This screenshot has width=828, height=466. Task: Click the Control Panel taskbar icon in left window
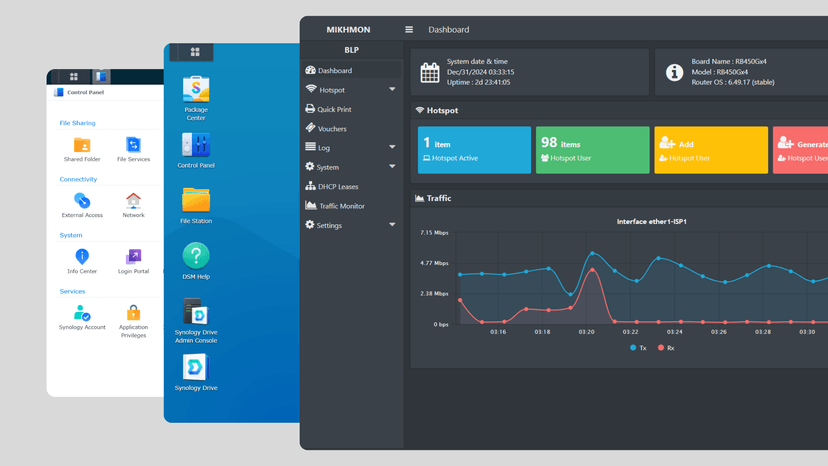tap(101, 77)
